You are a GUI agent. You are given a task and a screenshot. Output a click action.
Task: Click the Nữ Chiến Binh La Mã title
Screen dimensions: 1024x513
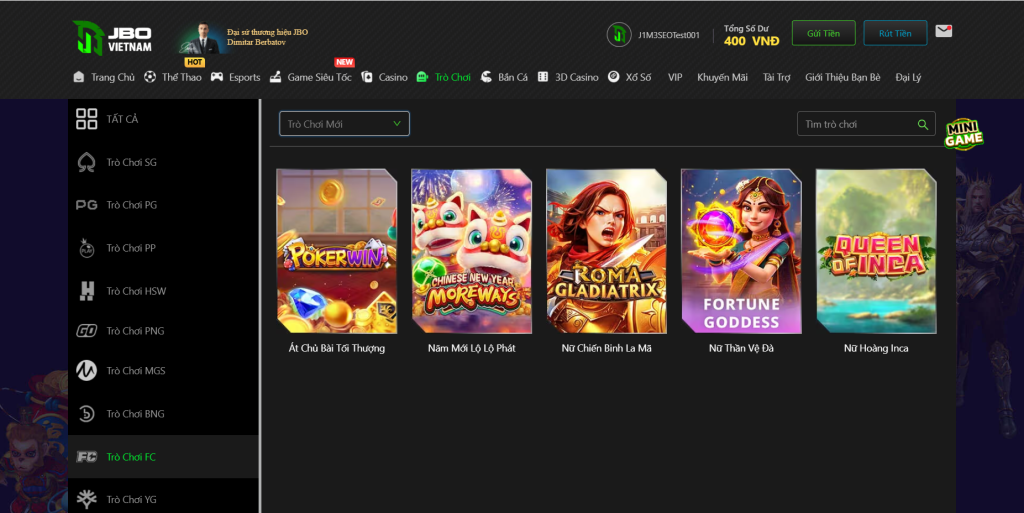(606, 349)
